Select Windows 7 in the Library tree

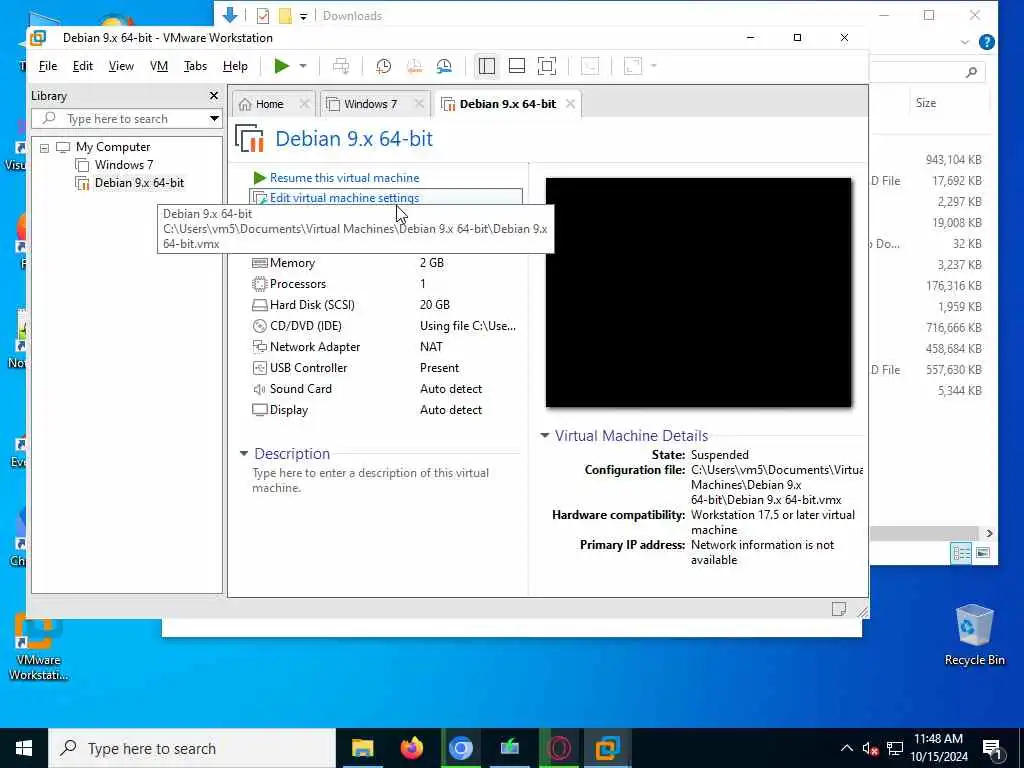(123, 165)
